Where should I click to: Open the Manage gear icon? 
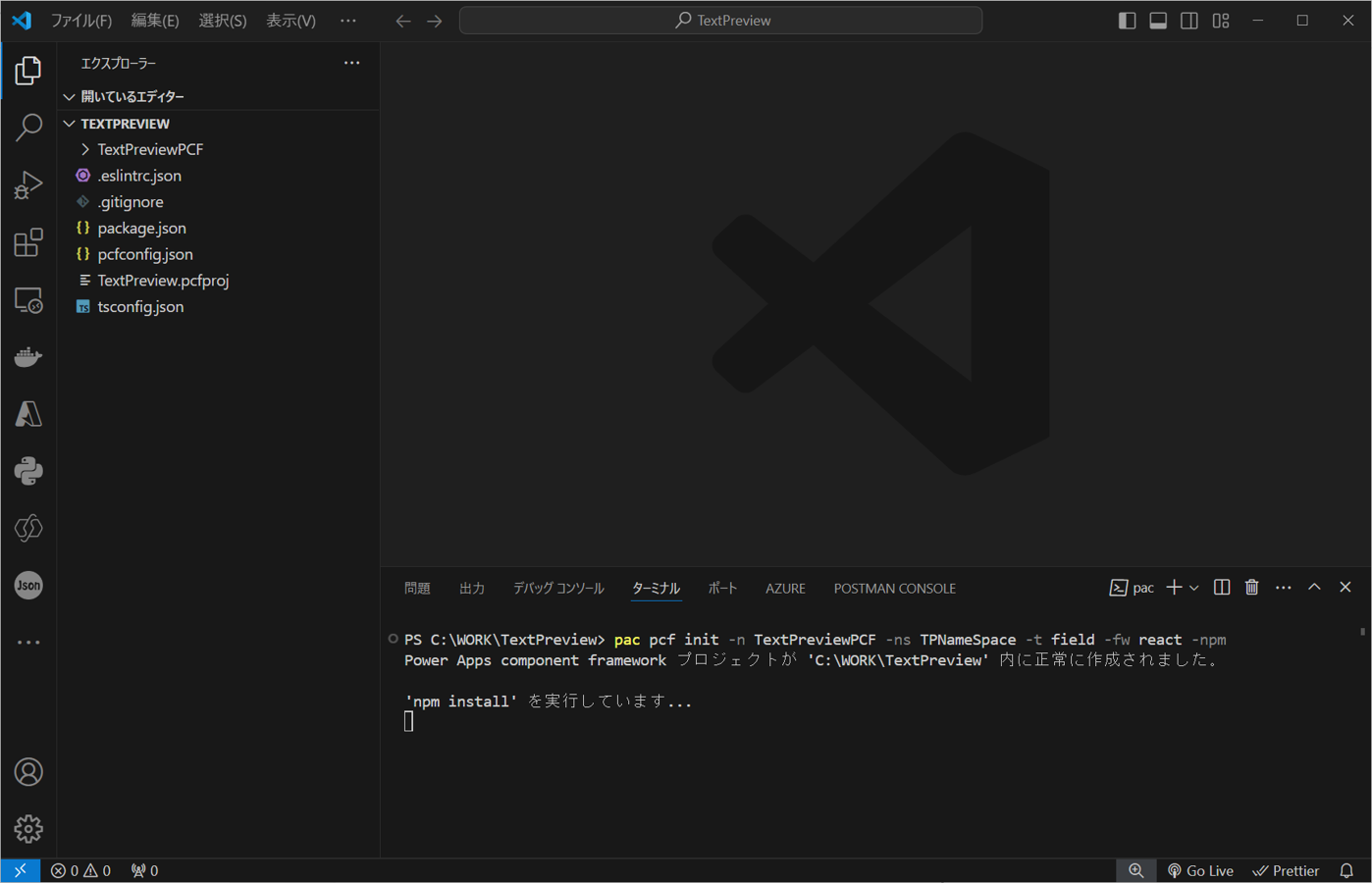pos(28,829)
